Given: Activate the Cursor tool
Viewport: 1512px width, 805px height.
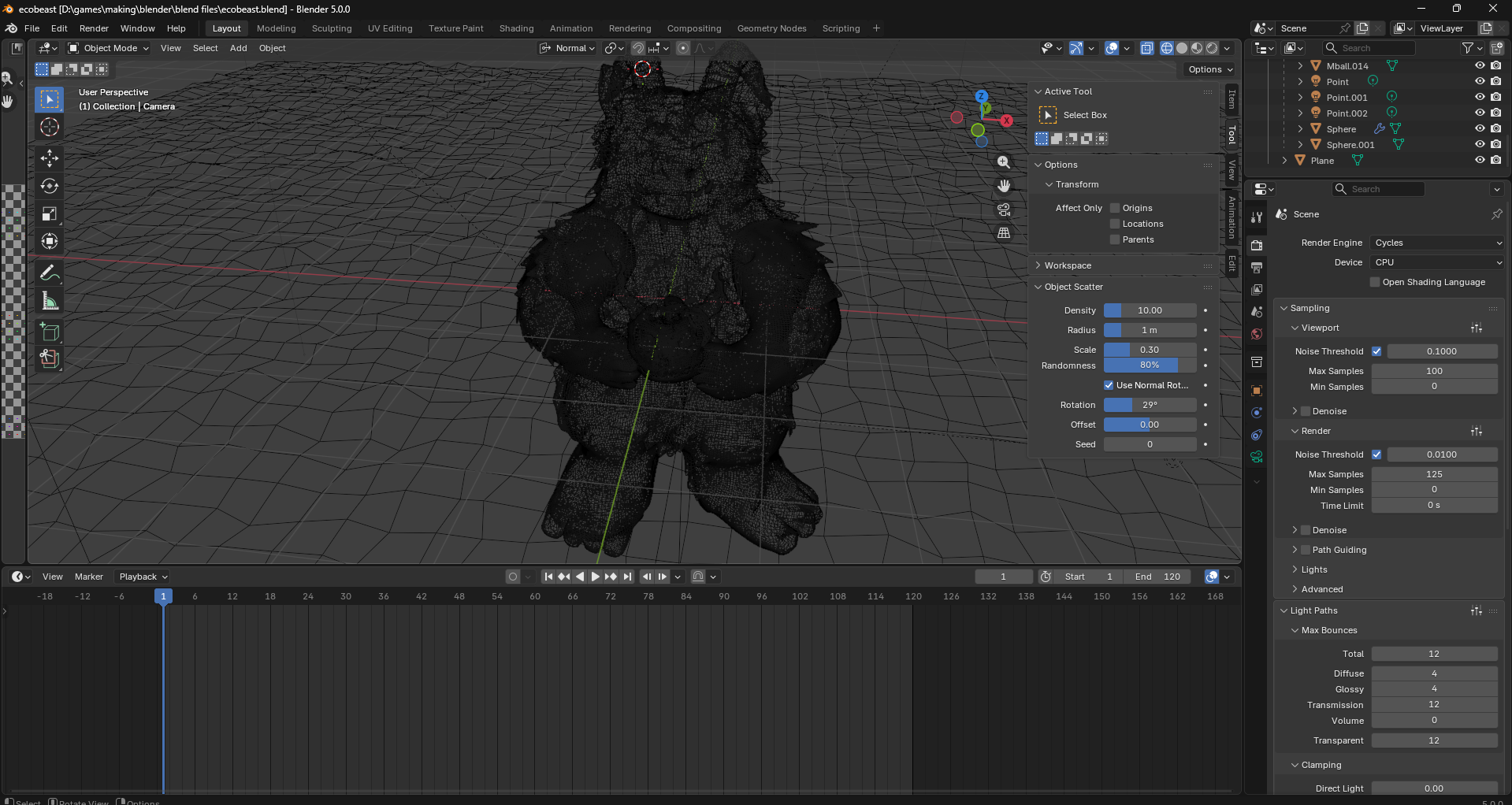Looking at the screenshot, I should (x=50, y=127).
